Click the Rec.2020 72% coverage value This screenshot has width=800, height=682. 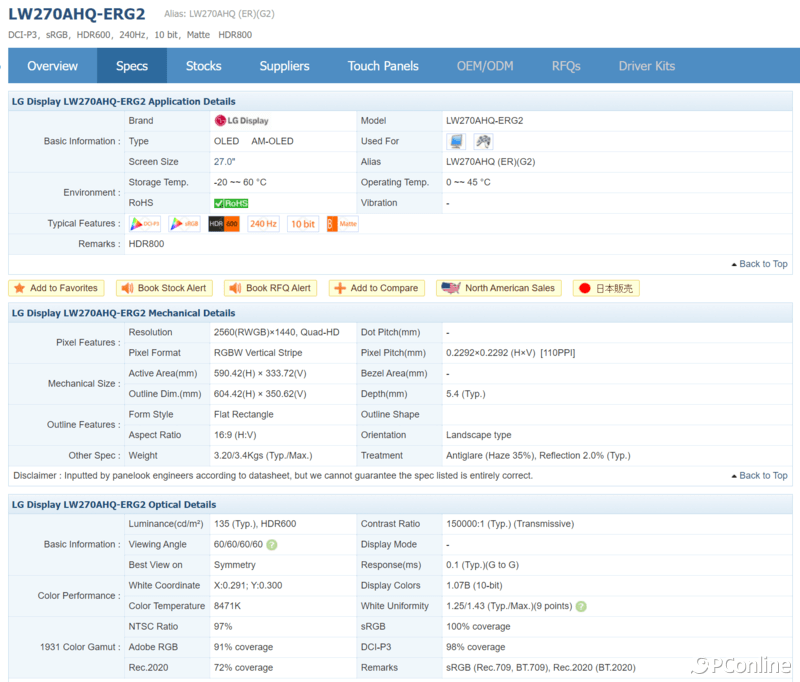tap(243, 668)
